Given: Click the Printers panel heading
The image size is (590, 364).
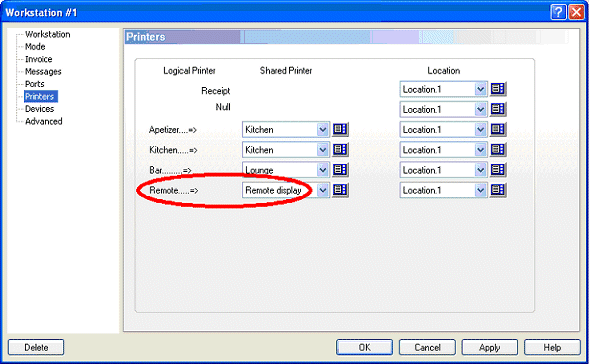Looking at the screenshot, I should (x=146, y=37).
